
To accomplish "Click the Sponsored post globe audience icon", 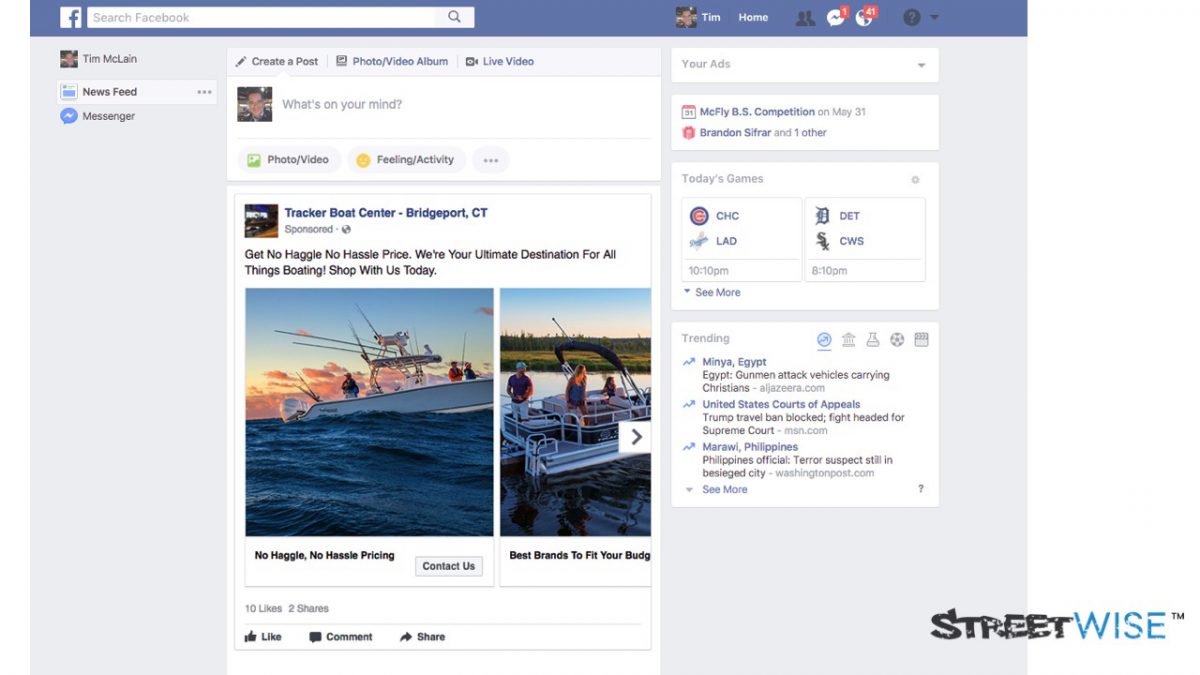I will [x=346, y=230].
